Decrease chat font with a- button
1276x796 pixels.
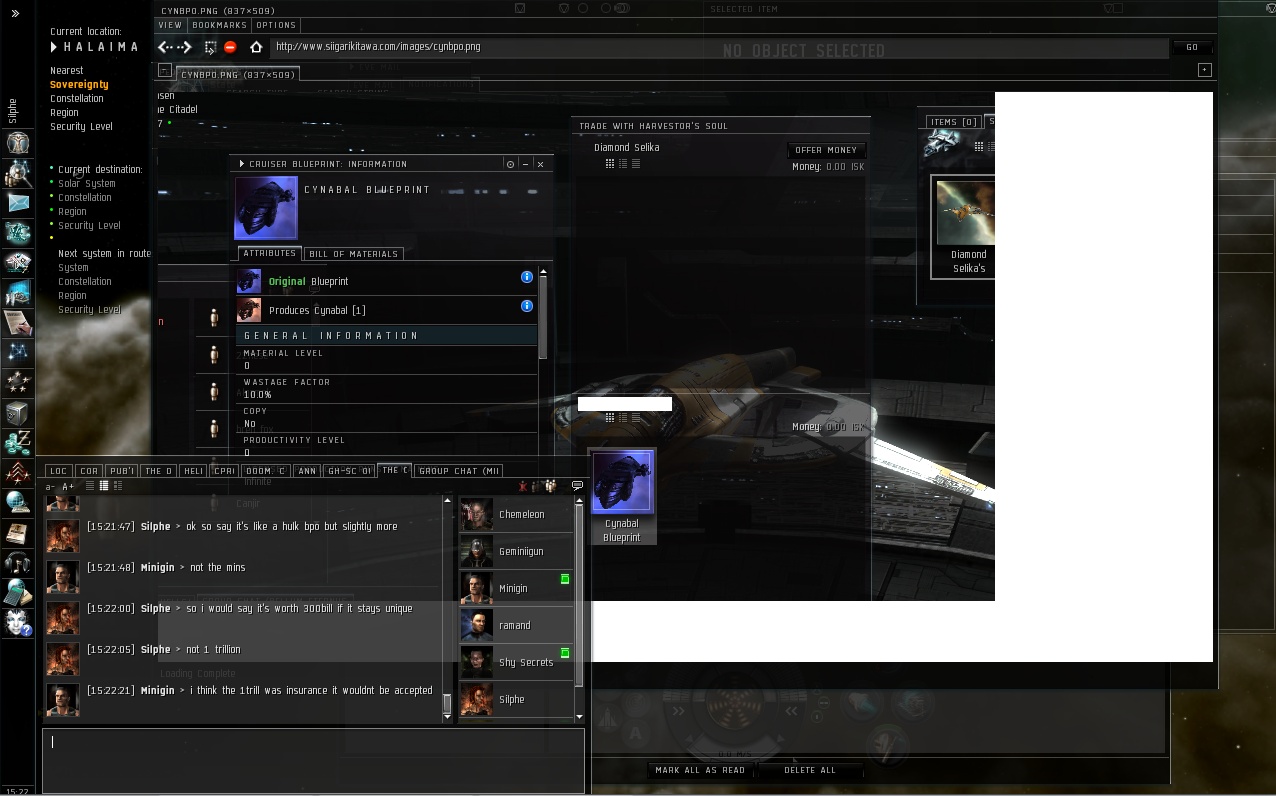(51, 486)
